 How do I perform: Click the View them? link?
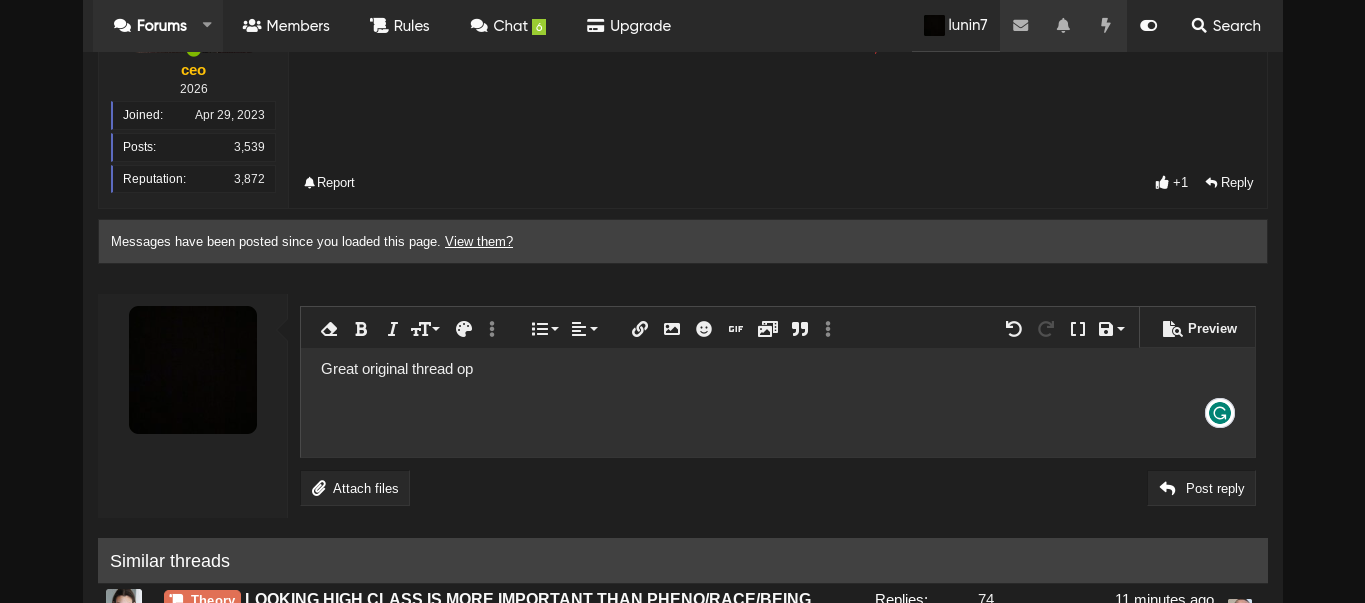pos(479,242)
